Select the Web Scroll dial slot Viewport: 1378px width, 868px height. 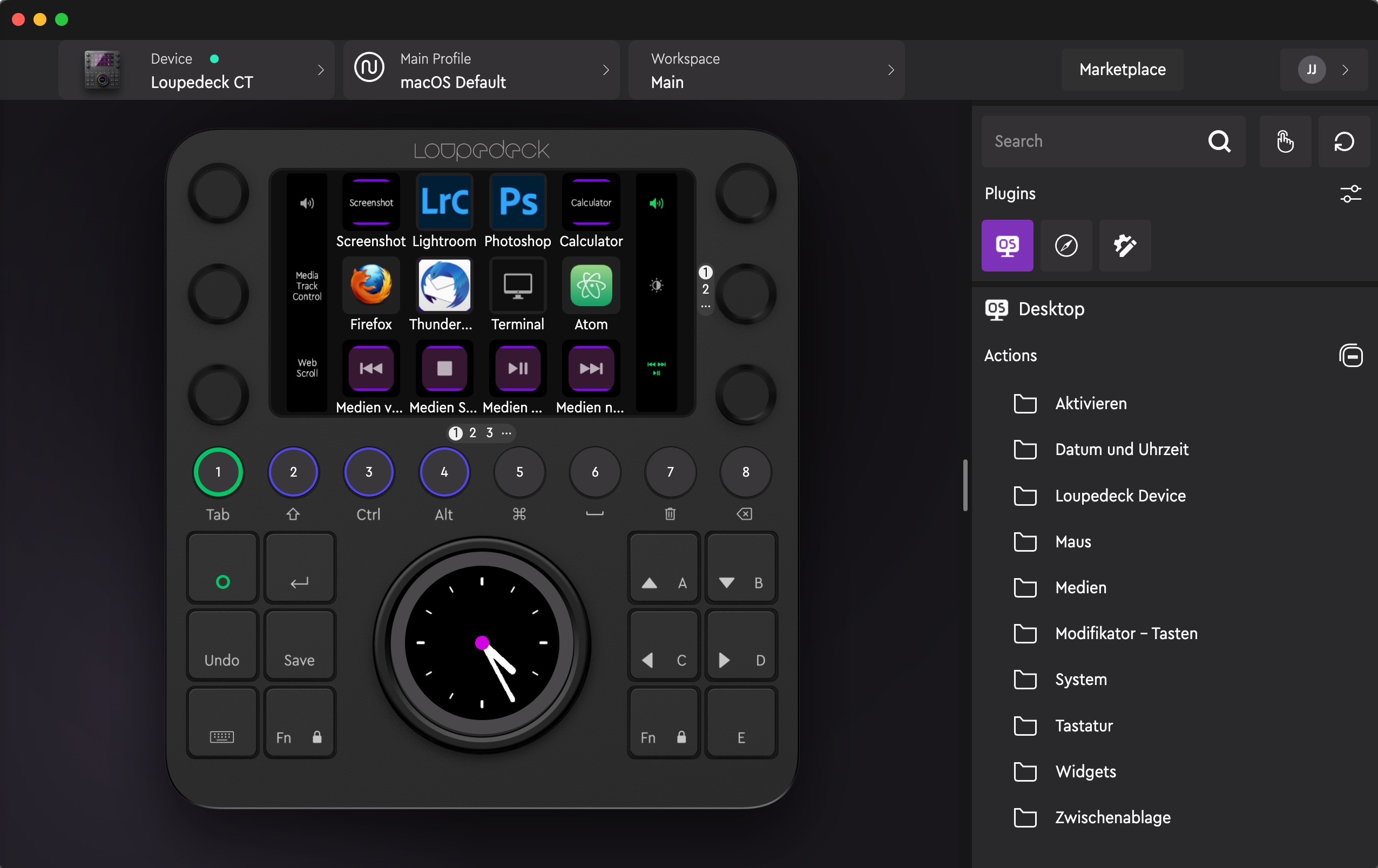tap(307, 368)
